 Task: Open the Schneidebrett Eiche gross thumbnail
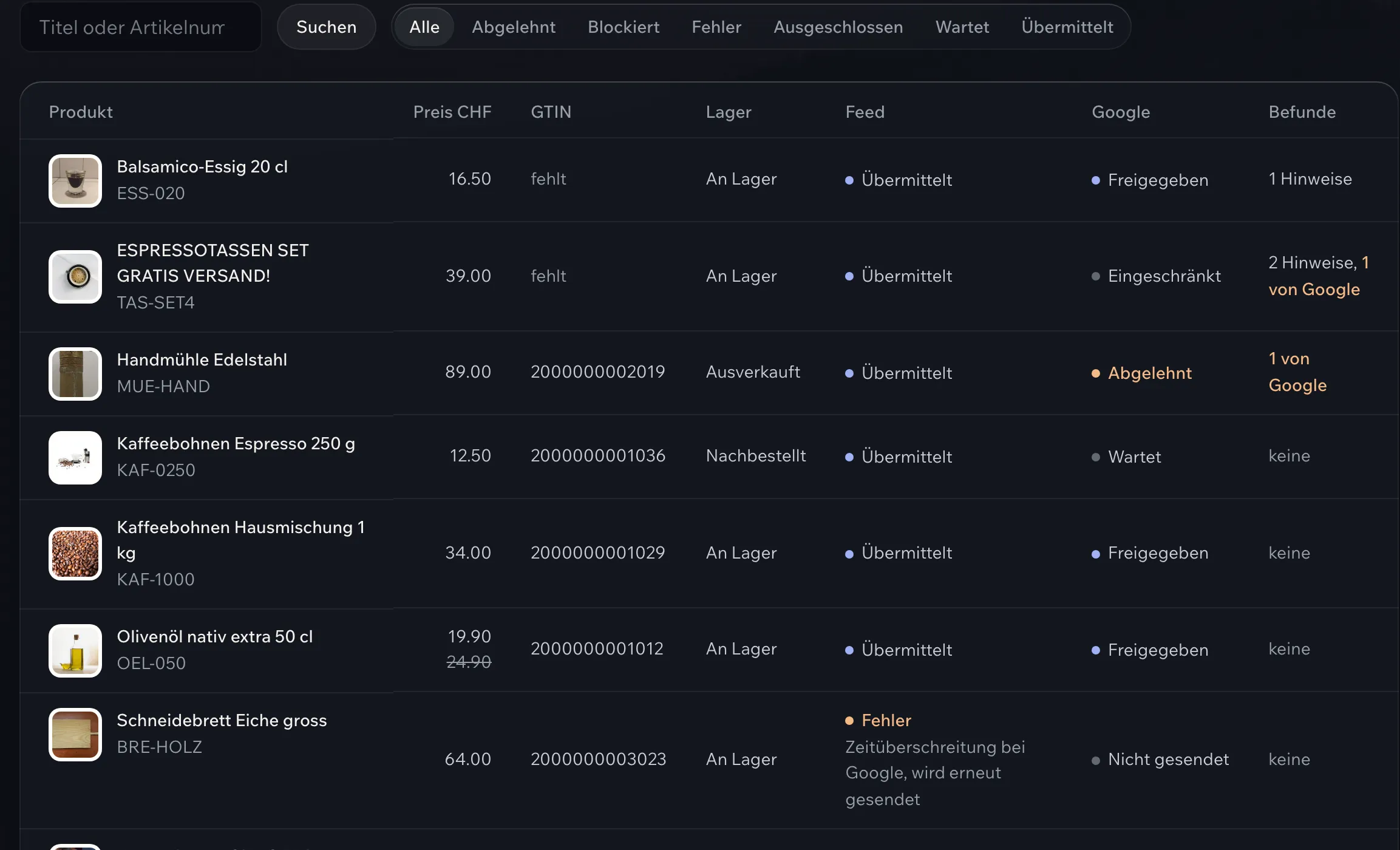75,735
